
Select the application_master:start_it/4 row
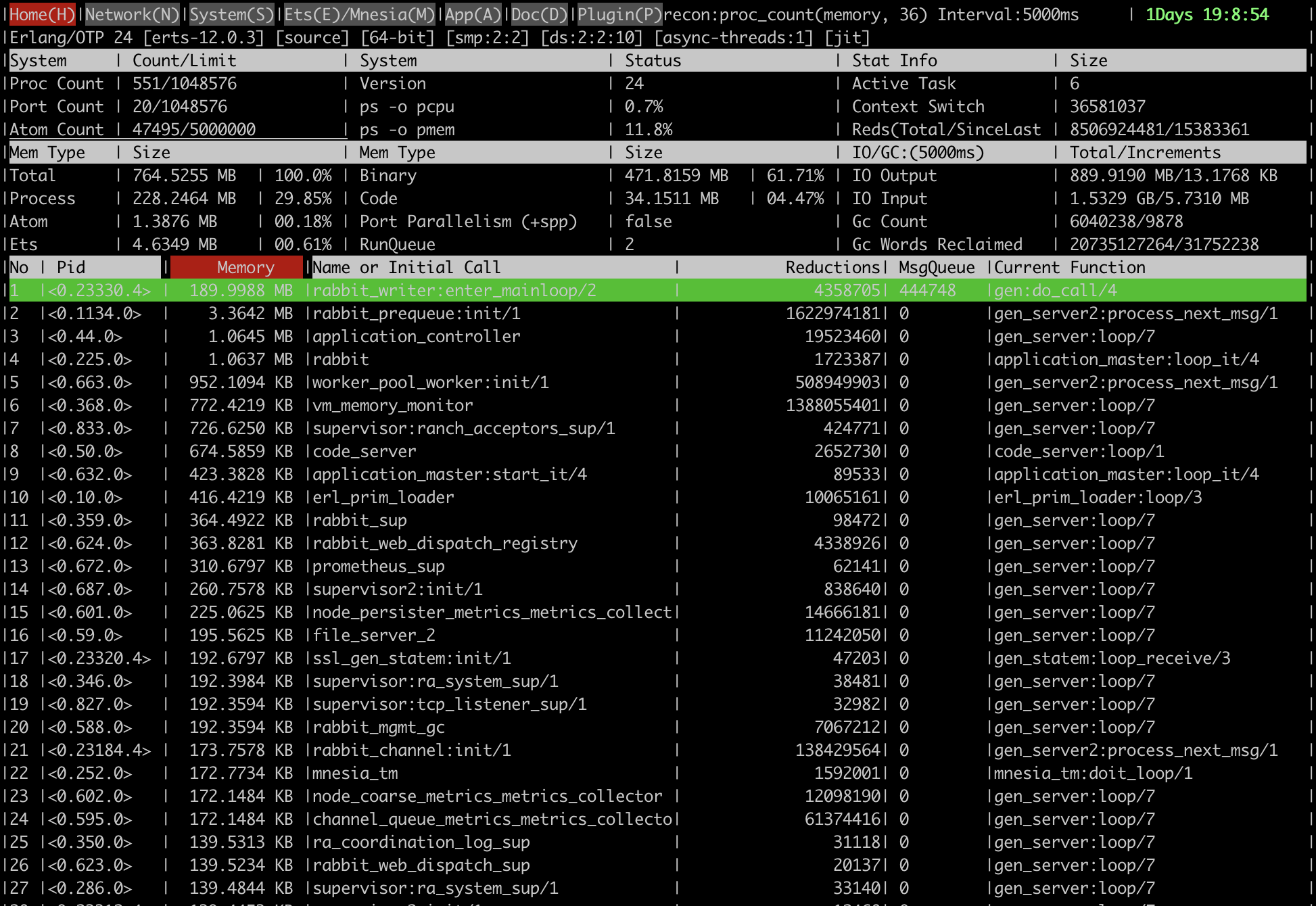click(x=657, y=474)
